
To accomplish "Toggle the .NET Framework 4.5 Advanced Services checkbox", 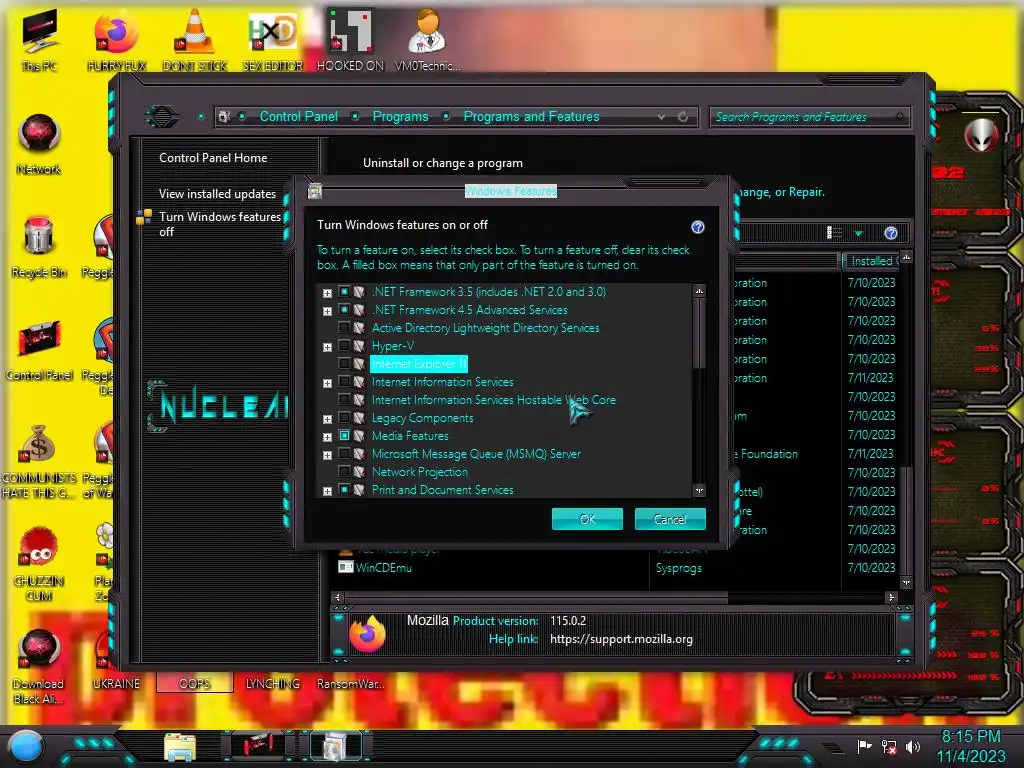I will [x=344, y=310].
